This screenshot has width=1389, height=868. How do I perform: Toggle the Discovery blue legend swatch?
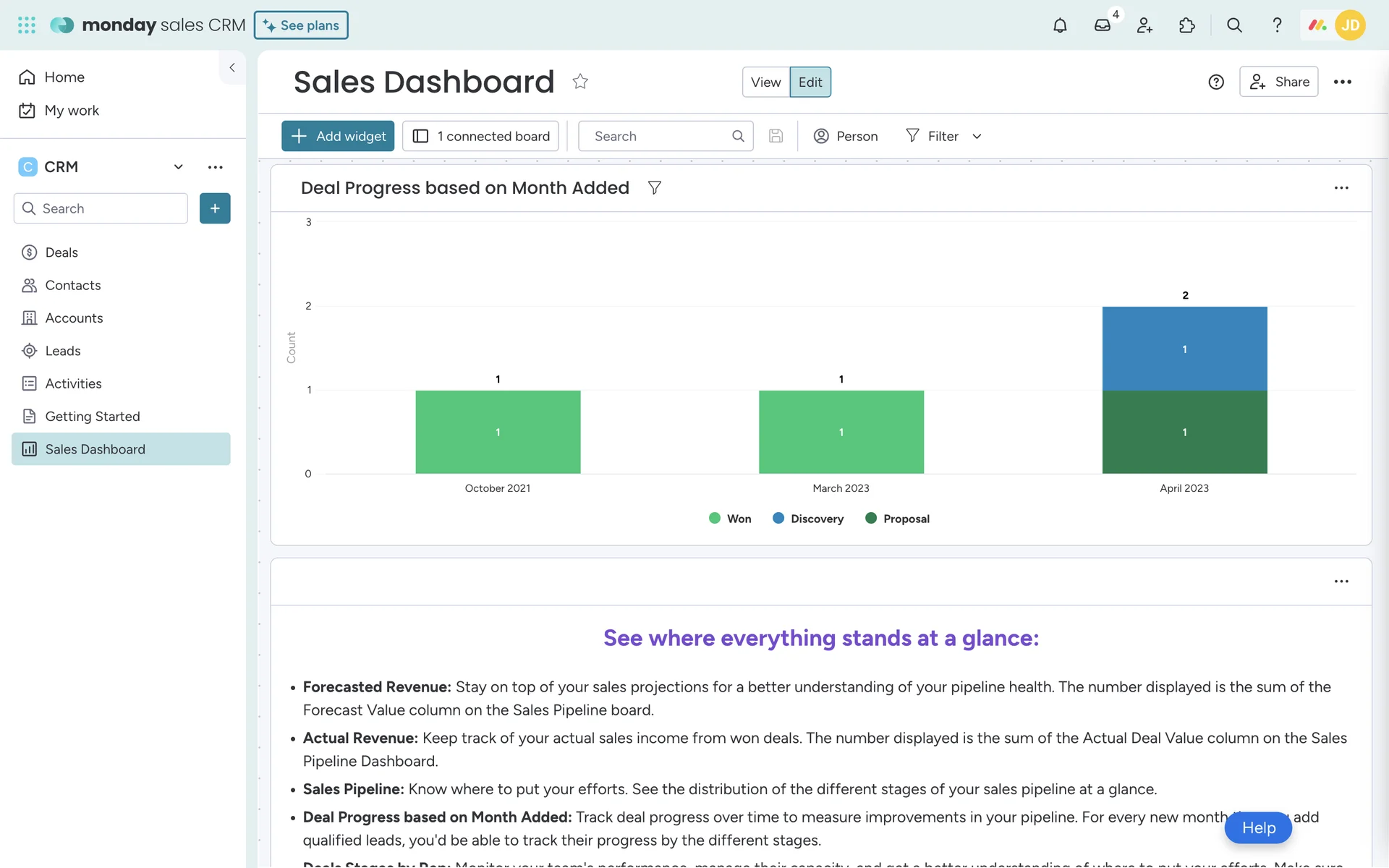tap(778, 518)
